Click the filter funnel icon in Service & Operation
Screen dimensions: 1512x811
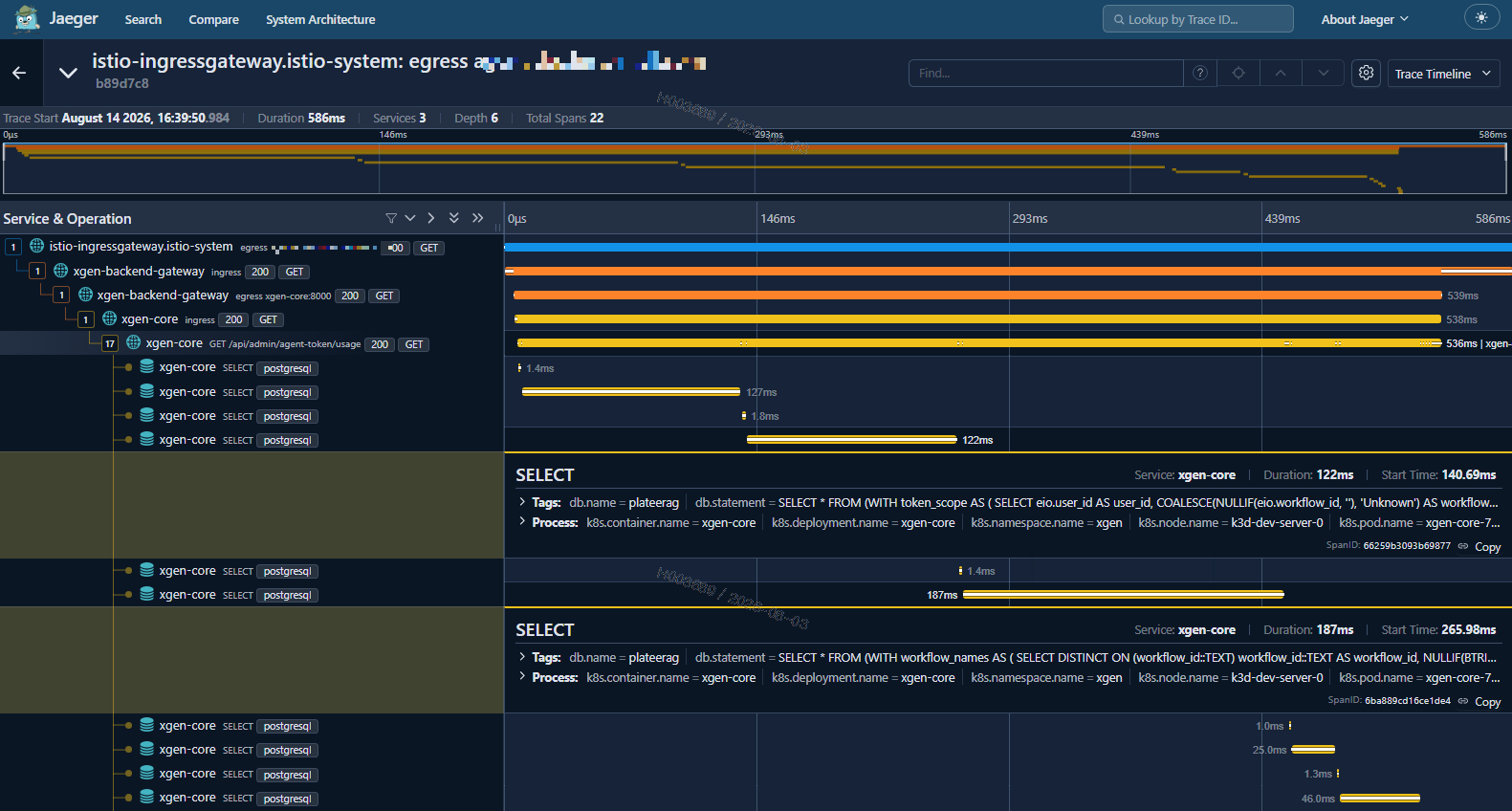pyautogui.click(x=391, y=218)
